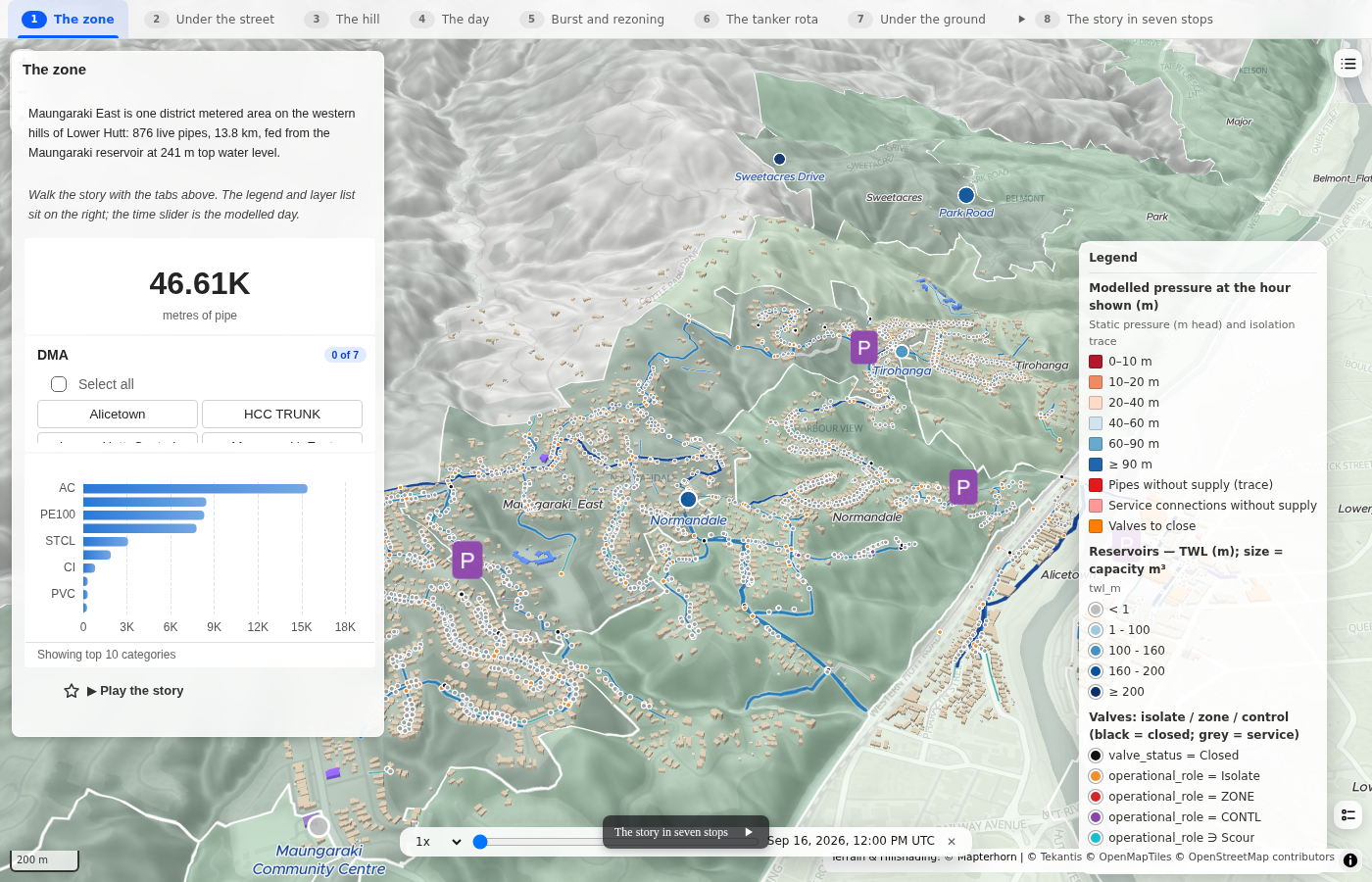Switch to The zone tab
The width and height of the screenshot is (1372, 882).
(69, 20)
